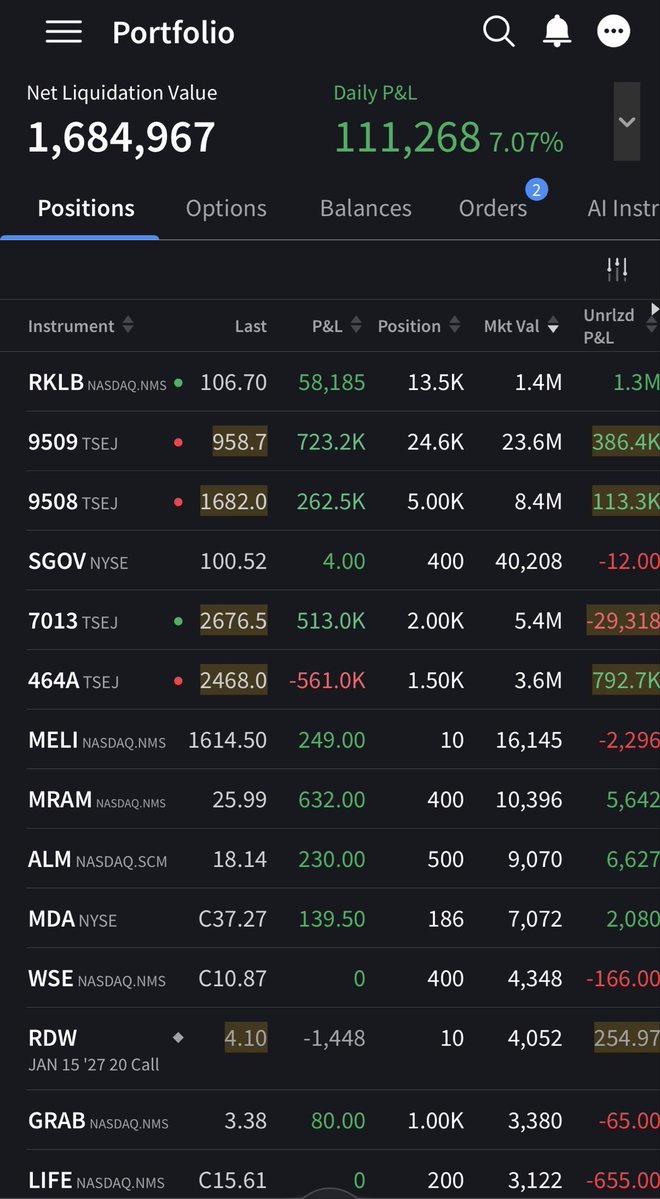Open the more options ellipsis button
The image size is (660, 1199).
(613, 32)
